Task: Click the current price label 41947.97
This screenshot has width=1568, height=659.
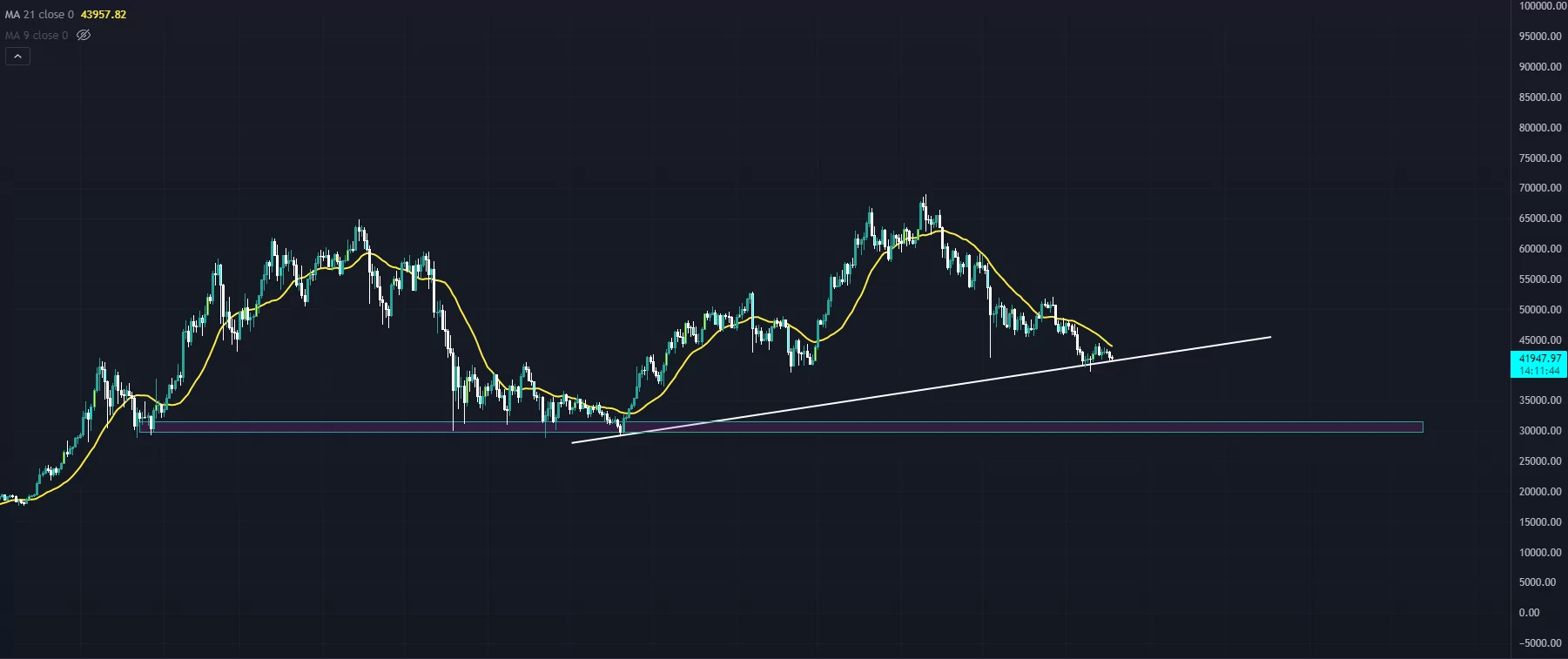Action: 1539,359
